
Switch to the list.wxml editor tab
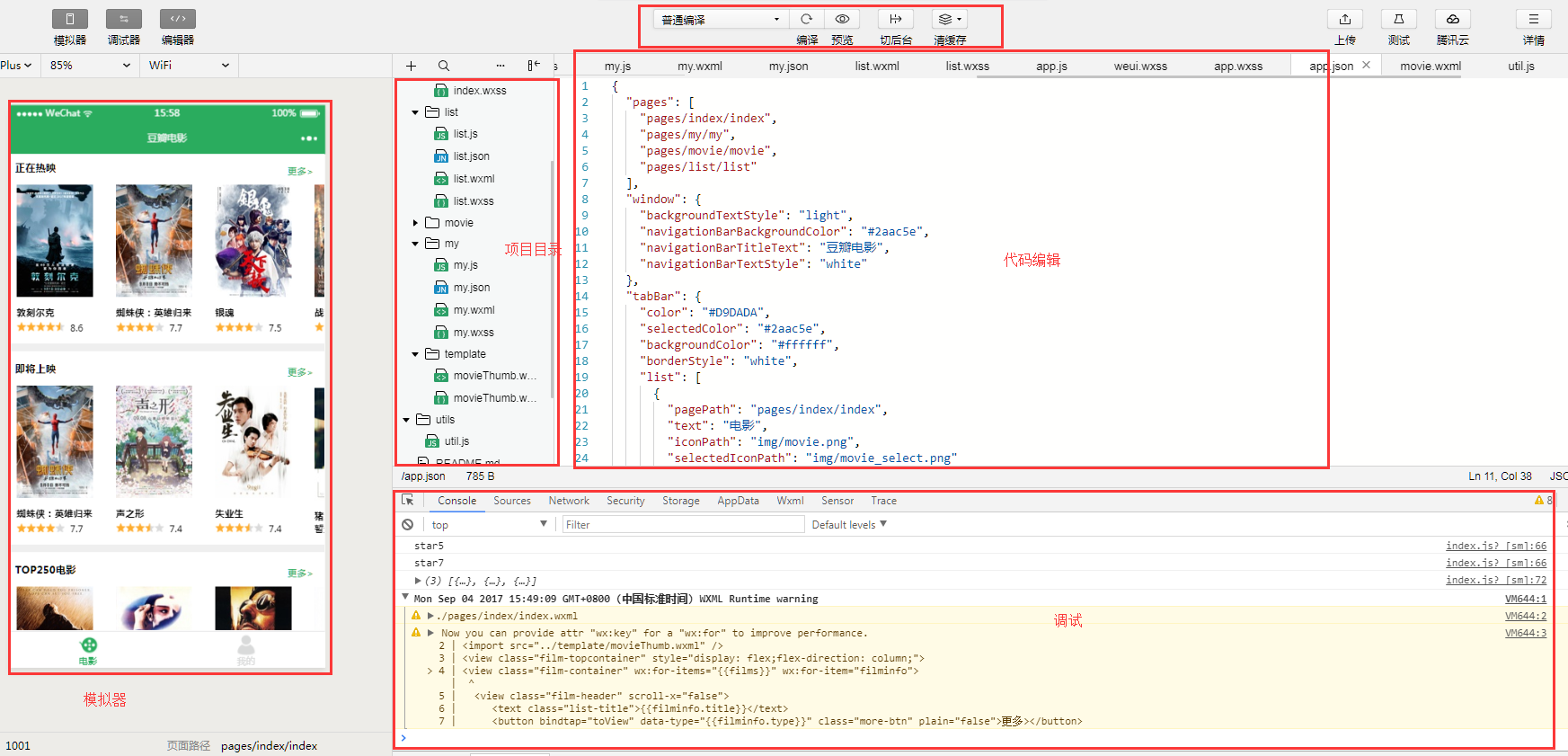pos(877,66)
